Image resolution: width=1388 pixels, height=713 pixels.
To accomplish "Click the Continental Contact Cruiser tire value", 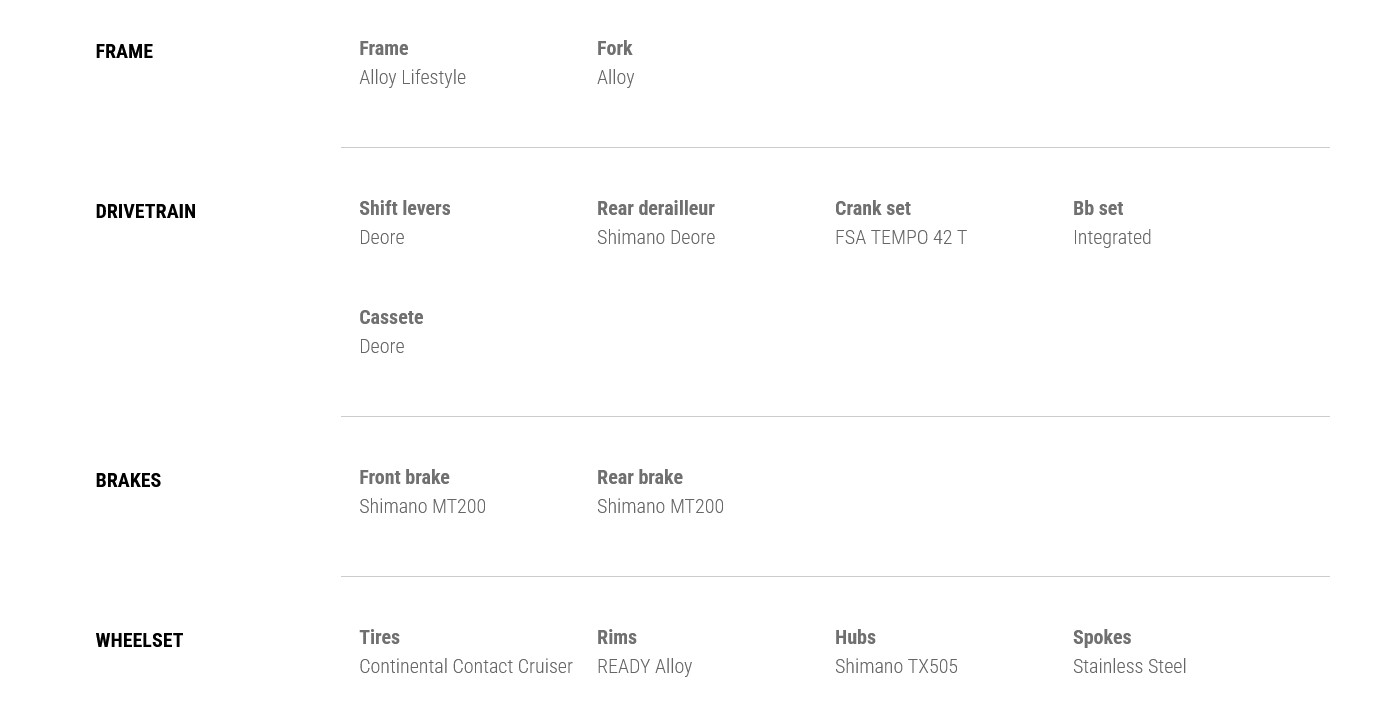I will point(465,666).
